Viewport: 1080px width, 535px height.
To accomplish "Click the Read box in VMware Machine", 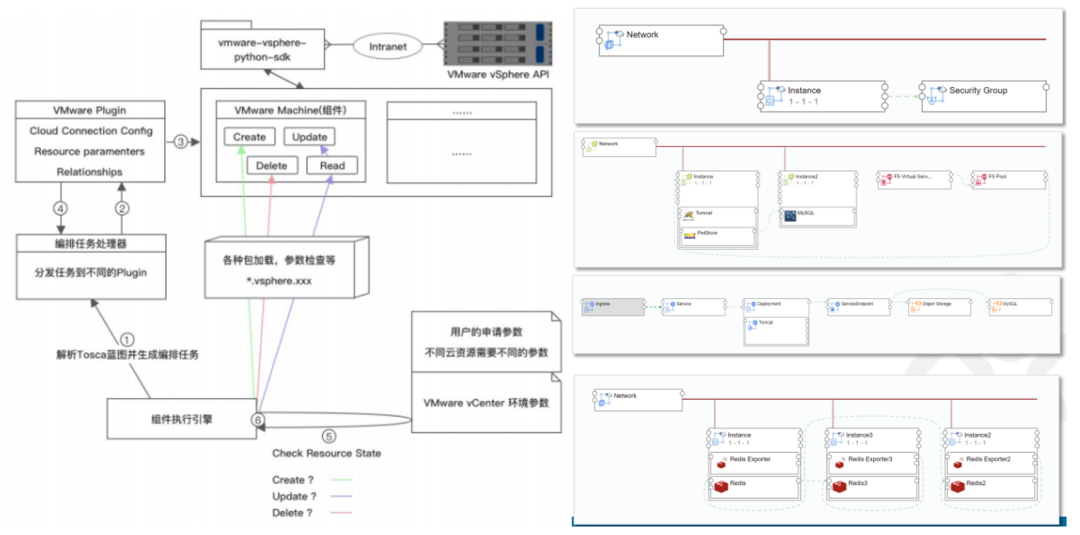I will [333, 165].
